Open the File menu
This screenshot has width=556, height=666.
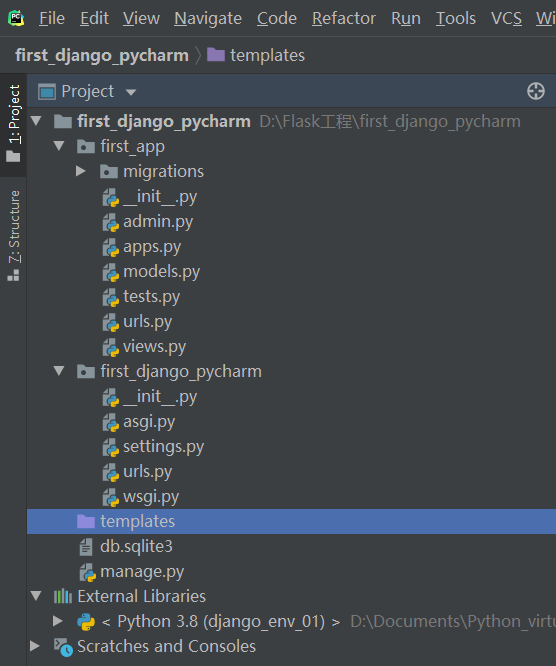click(x=52, y=18)
